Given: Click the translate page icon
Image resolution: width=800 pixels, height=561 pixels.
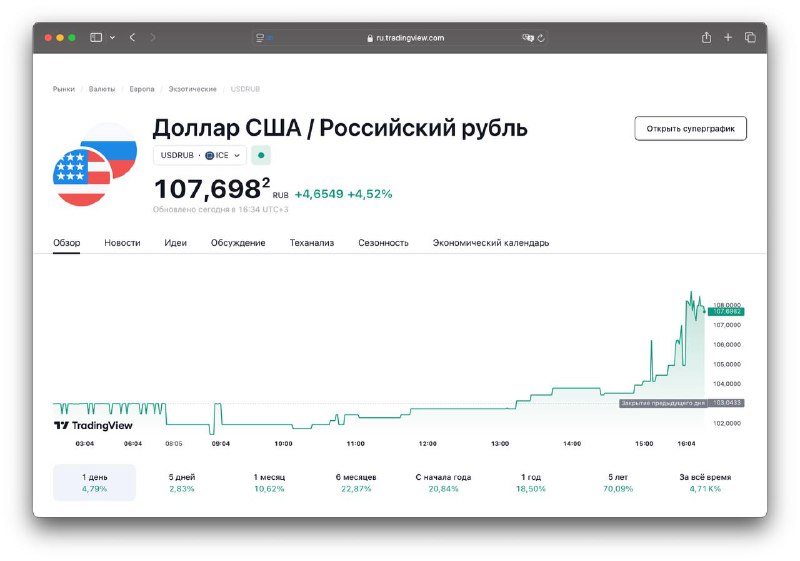Looking at the screenshot, I should click(528, 38).
